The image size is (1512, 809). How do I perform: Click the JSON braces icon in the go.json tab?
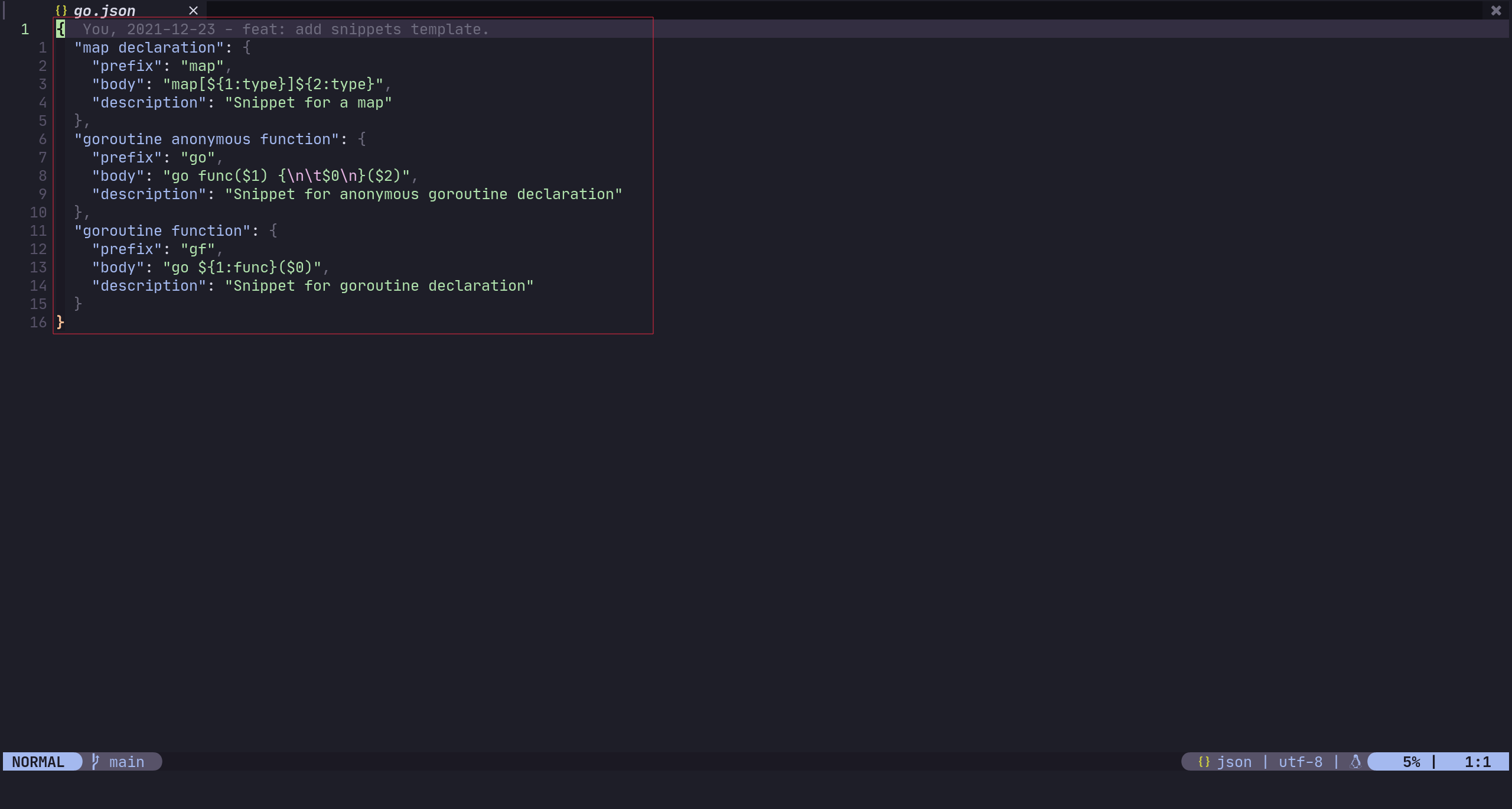[x=61, y=11]
